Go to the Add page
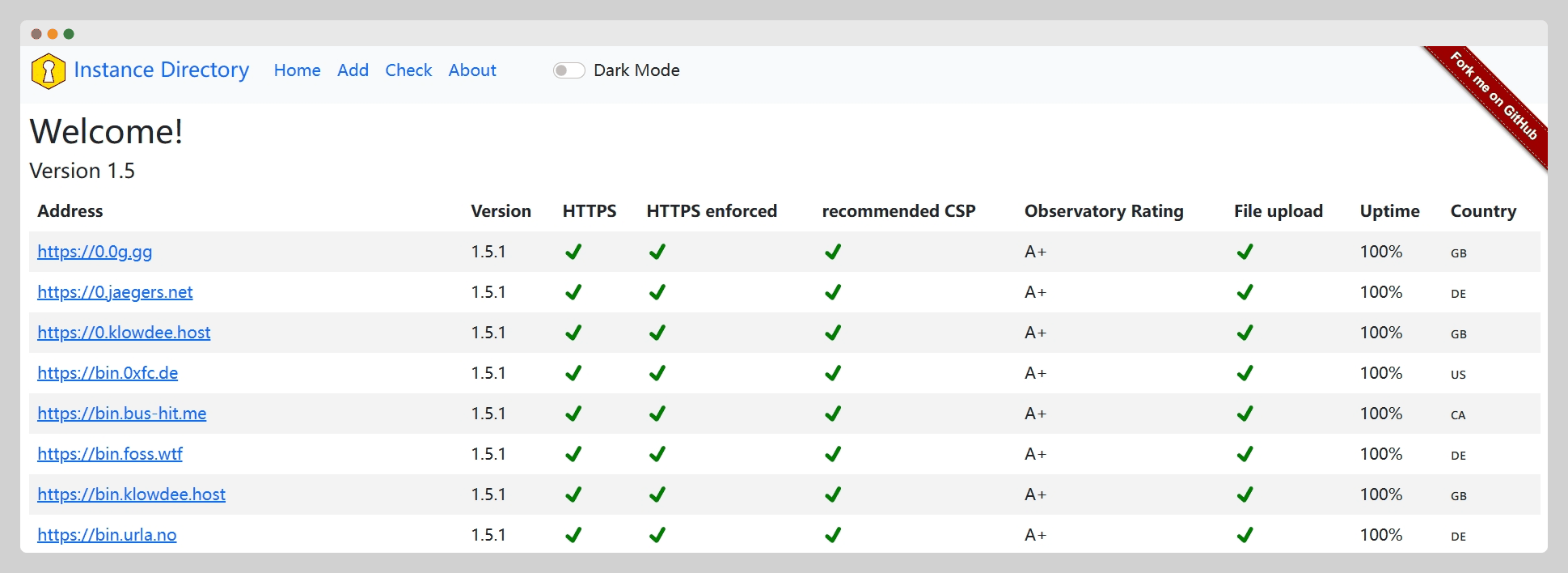1568x573 pixels. pos(353,70)
